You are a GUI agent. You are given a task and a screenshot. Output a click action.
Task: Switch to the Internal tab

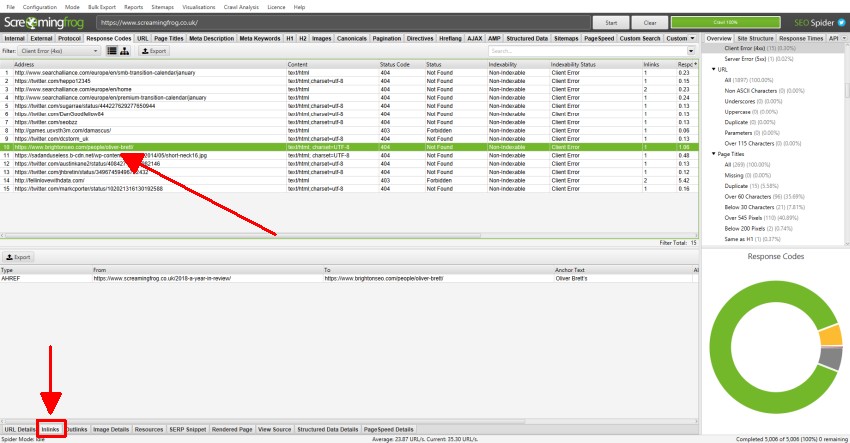click(14, 38)
